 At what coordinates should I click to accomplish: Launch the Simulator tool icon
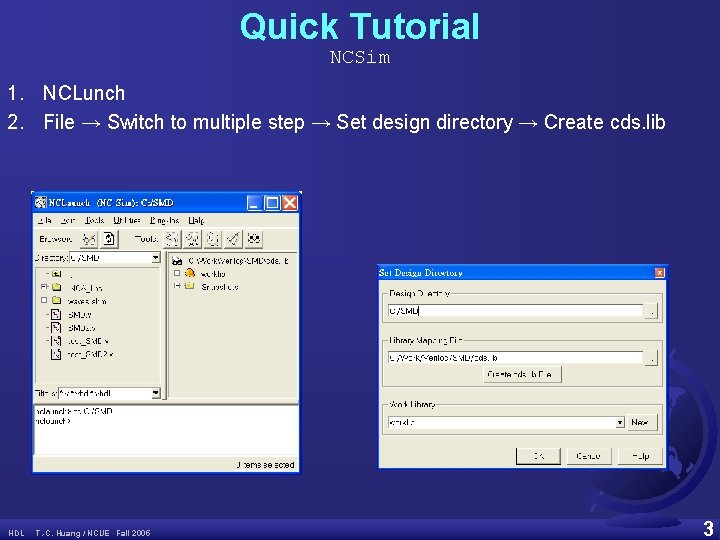[233, 239]
